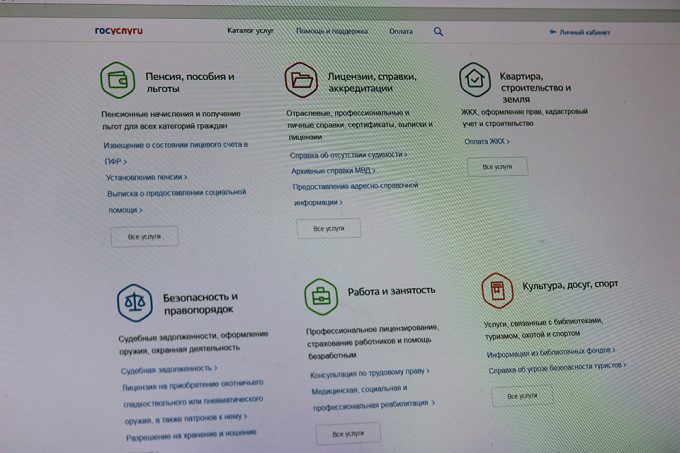Click the wallet icon for Пенсия, пособия и льготы
The image size is (680, 453).
(x=118, y=80)
